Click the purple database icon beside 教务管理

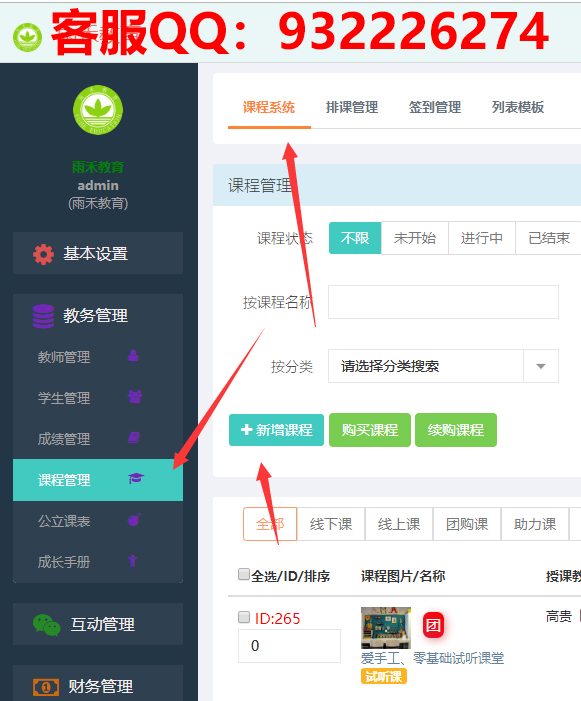point(43,316)
